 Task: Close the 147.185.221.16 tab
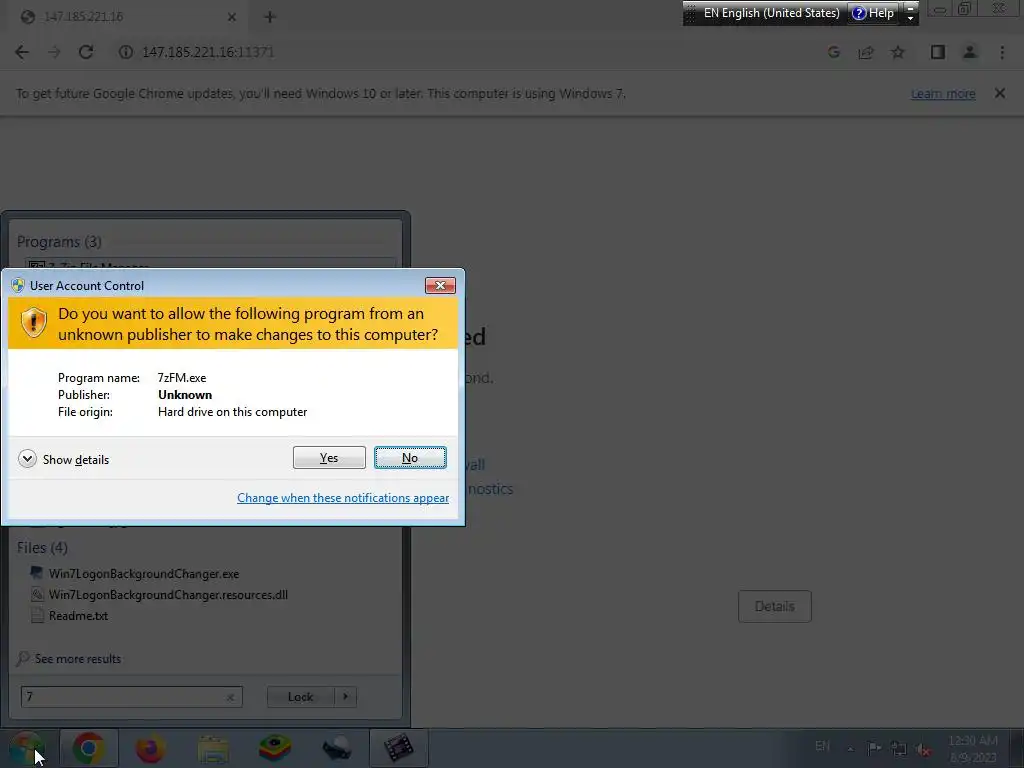(x=232, y=17)
